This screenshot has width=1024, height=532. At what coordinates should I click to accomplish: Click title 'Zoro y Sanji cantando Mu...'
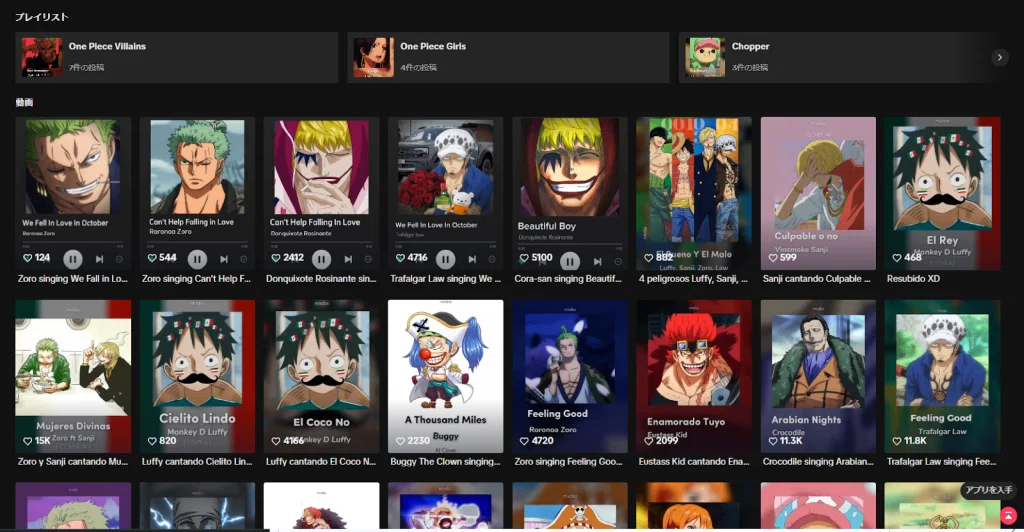(72, 462)
